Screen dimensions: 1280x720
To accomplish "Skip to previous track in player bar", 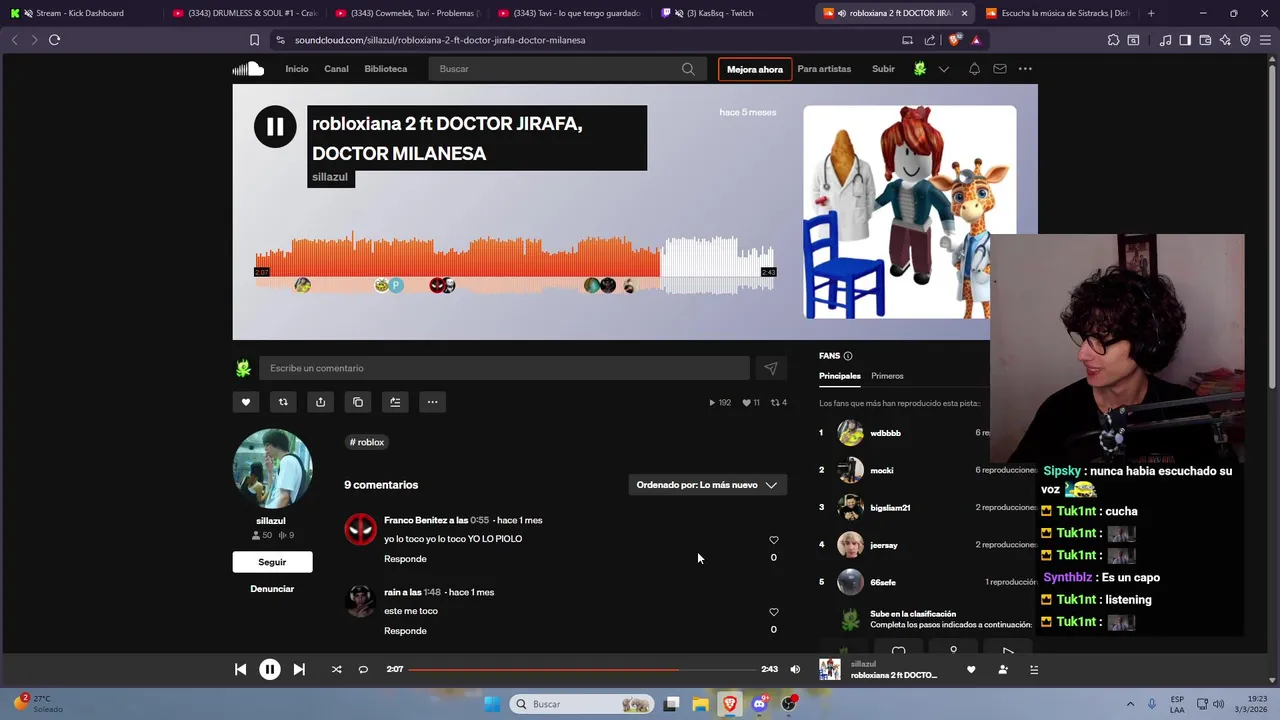I will (x=240, y=669).
